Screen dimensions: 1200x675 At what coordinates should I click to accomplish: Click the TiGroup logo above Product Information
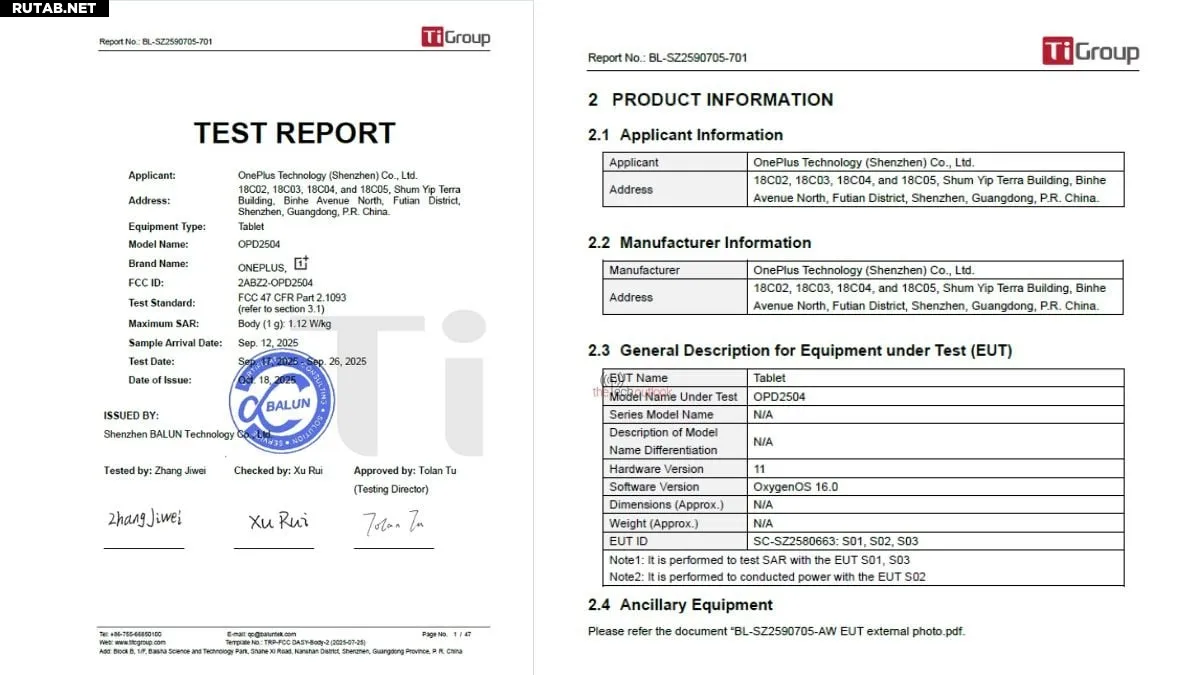coord(1090,52)
